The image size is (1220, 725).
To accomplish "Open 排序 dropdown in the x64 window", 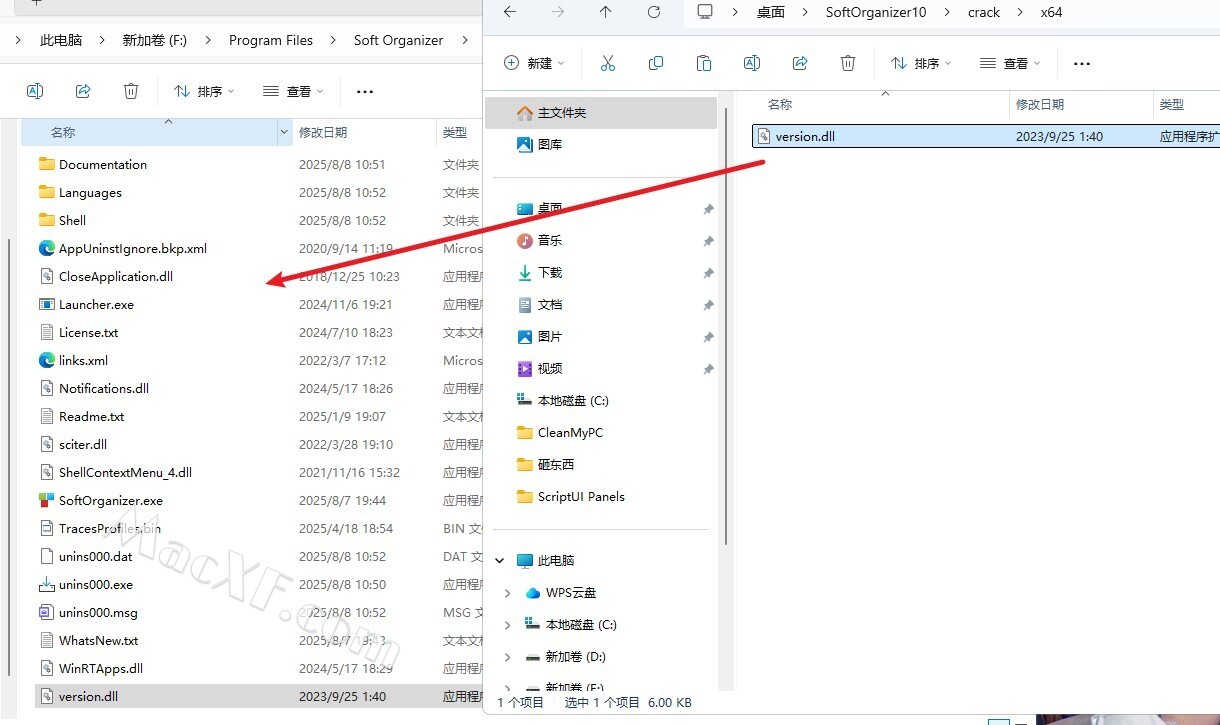I will click(x=921, y=63).
